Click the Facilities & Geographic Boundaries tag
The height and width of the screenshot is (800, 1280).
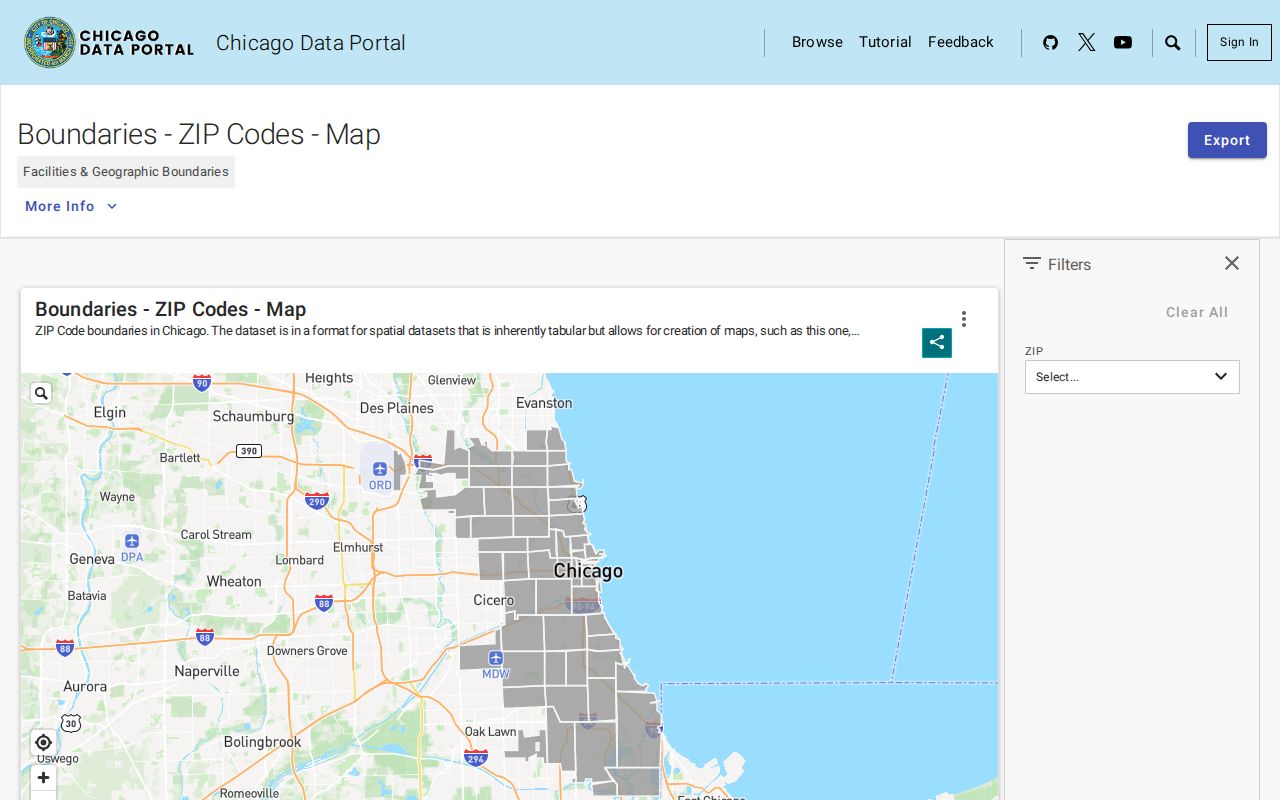(x=126, y=172)
